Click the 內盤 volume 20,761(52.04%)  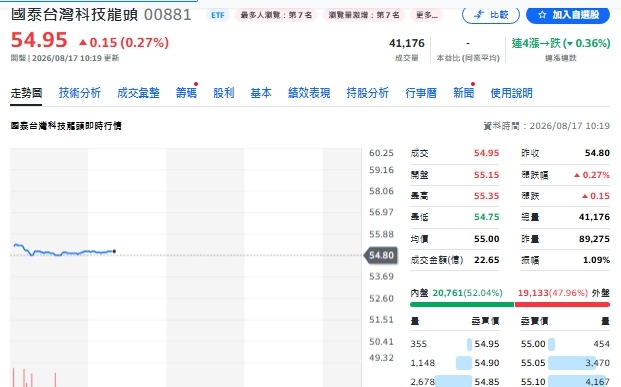tap(467, 293)
